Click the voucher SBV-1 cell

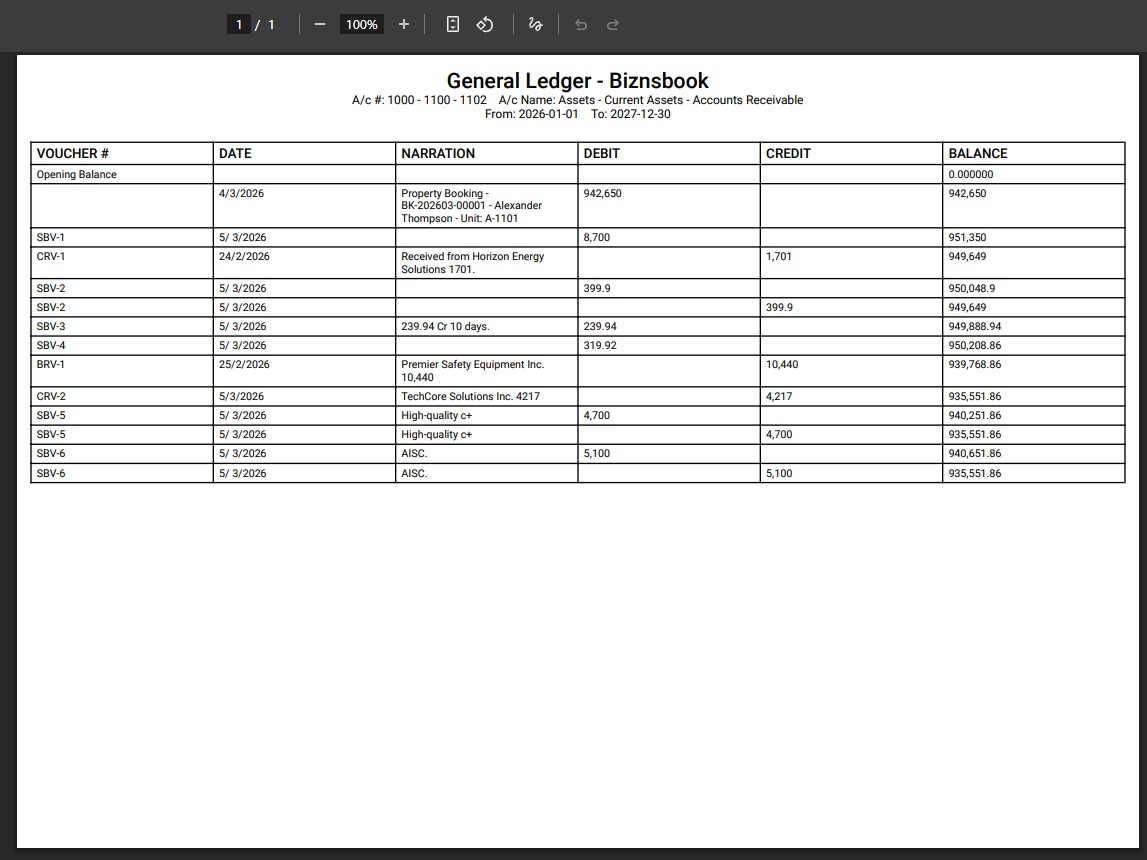51,237
